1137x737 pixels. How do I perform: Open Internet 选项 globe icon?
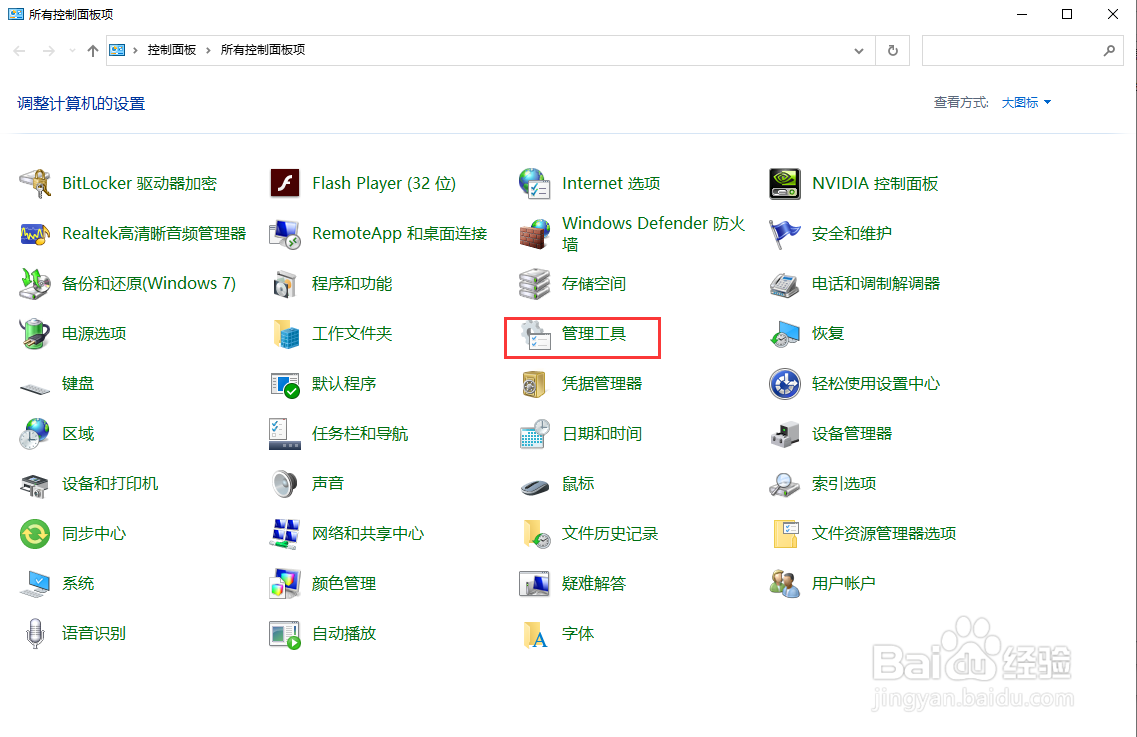pyautogui.click(x=534, y=184)
